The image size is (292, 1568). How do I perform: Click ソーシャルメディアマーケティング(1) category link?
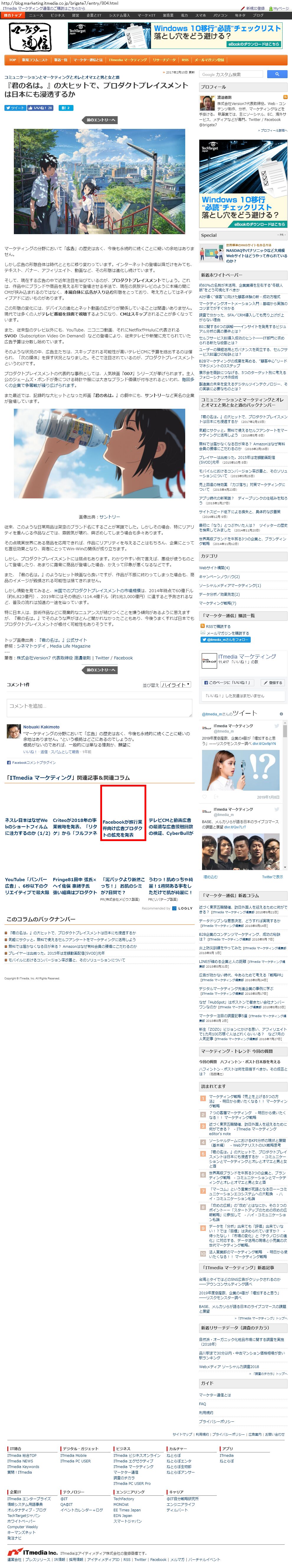point(230,586)
